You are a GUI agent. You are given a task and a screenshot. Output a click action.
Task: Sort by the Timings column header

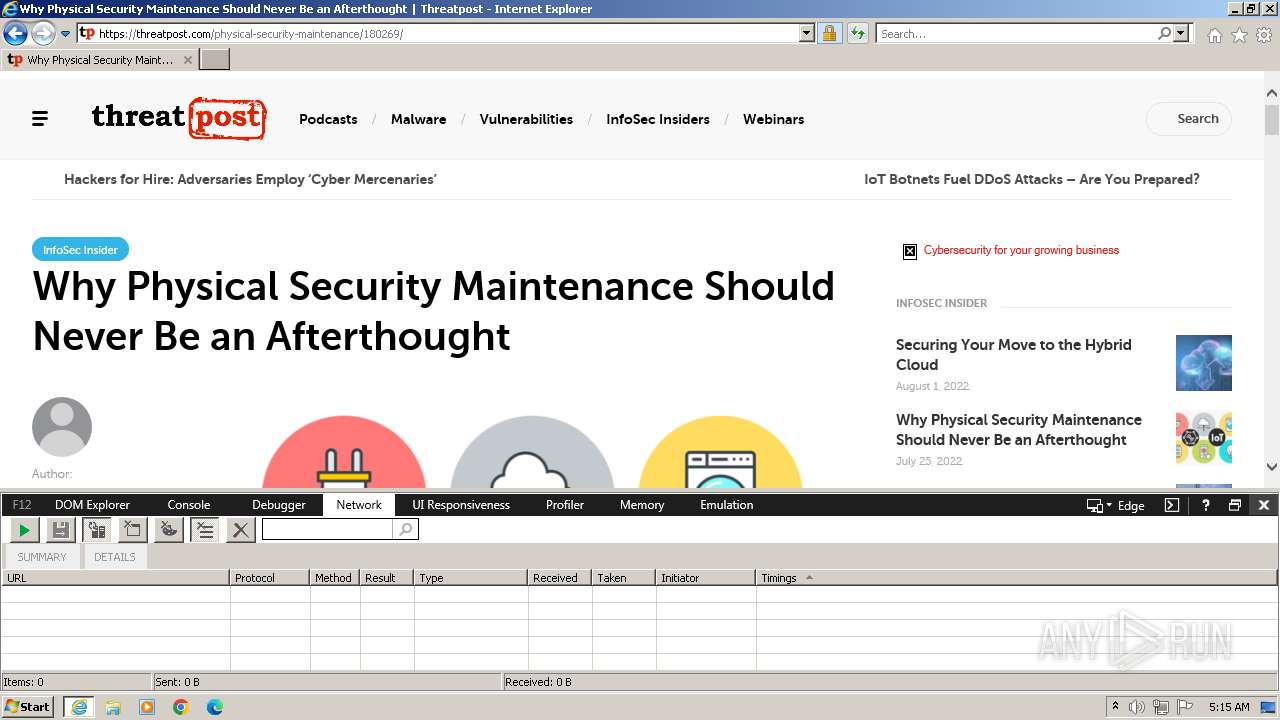[x=1017, y=578]
